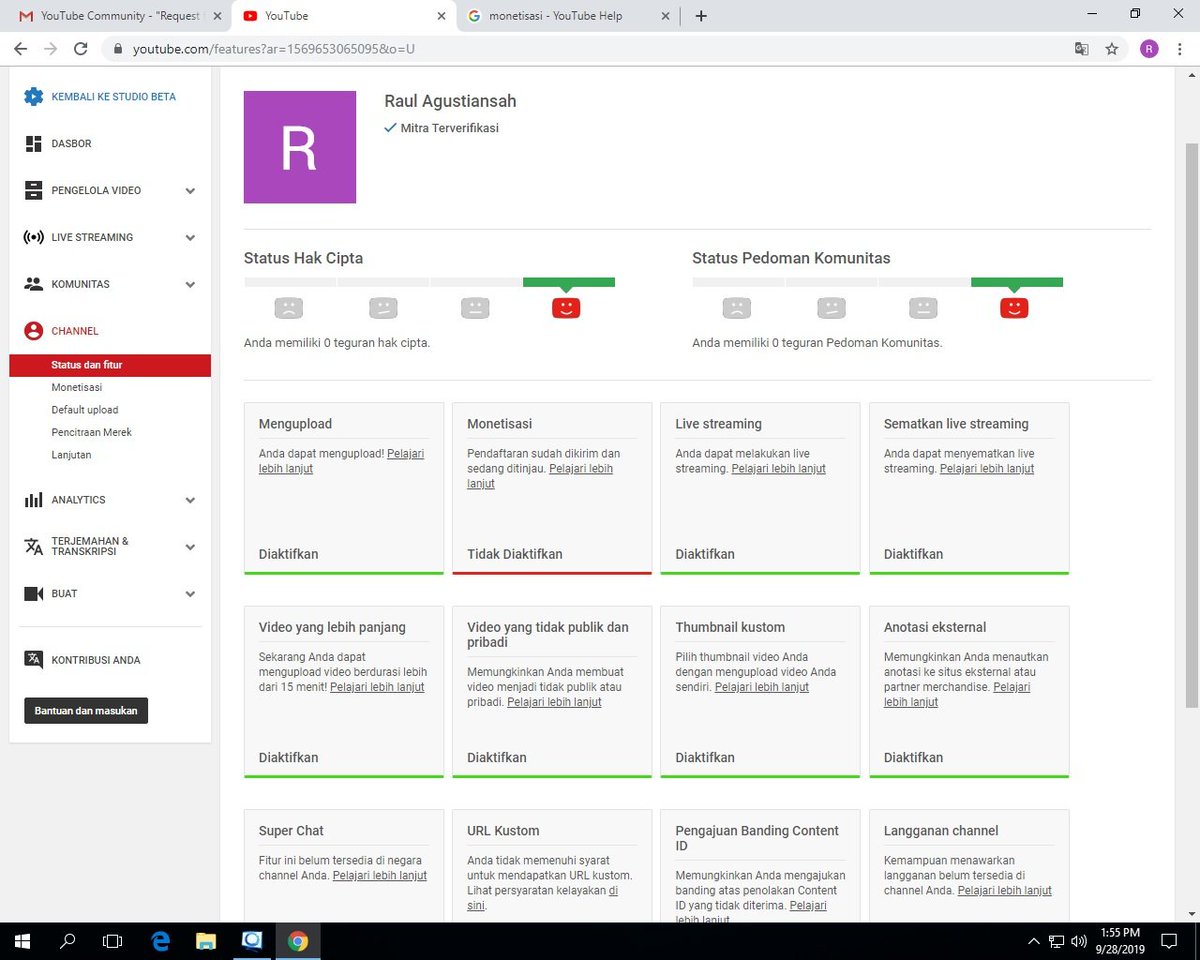Screen dimensions: 1200x960
Task: Open the Windows notification center icon
Action: click(x=1168, y=941)
